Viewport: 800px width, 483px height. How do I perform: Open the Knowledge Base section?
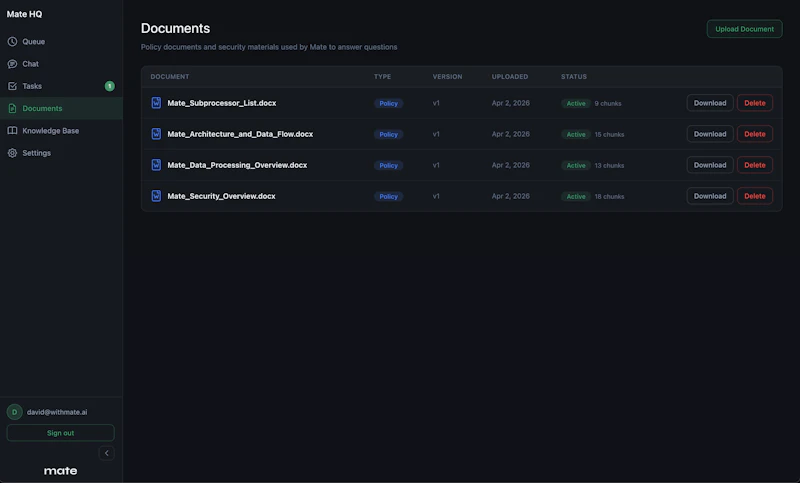(61, 131)
